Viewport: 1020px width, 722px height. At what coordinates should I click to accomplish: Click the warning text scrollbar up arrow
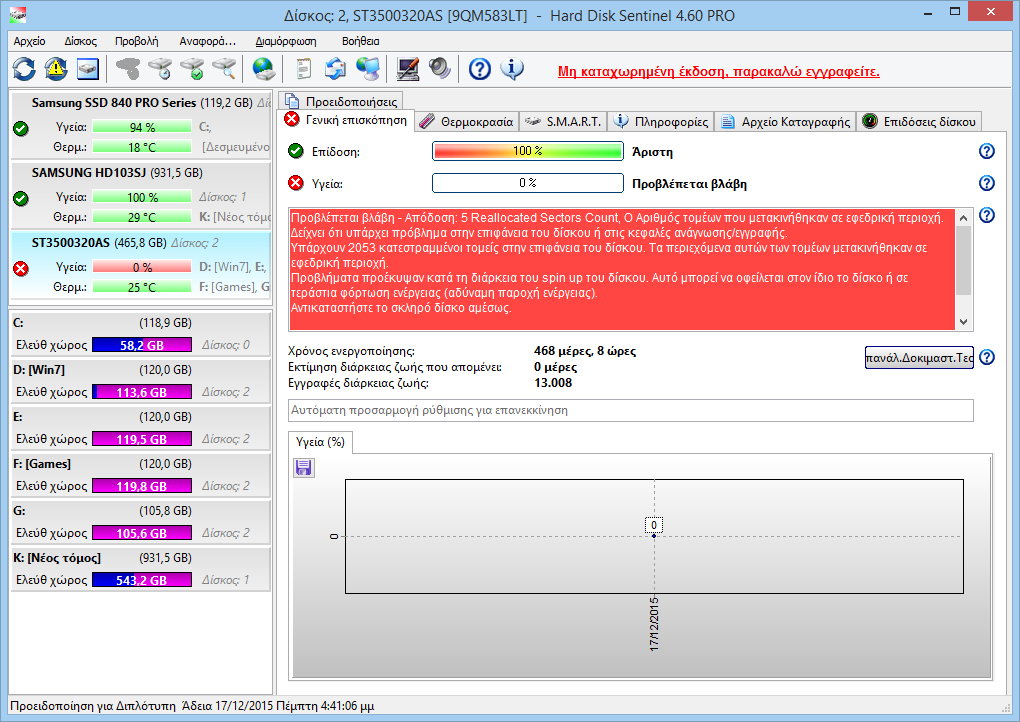tap(963, 217)
